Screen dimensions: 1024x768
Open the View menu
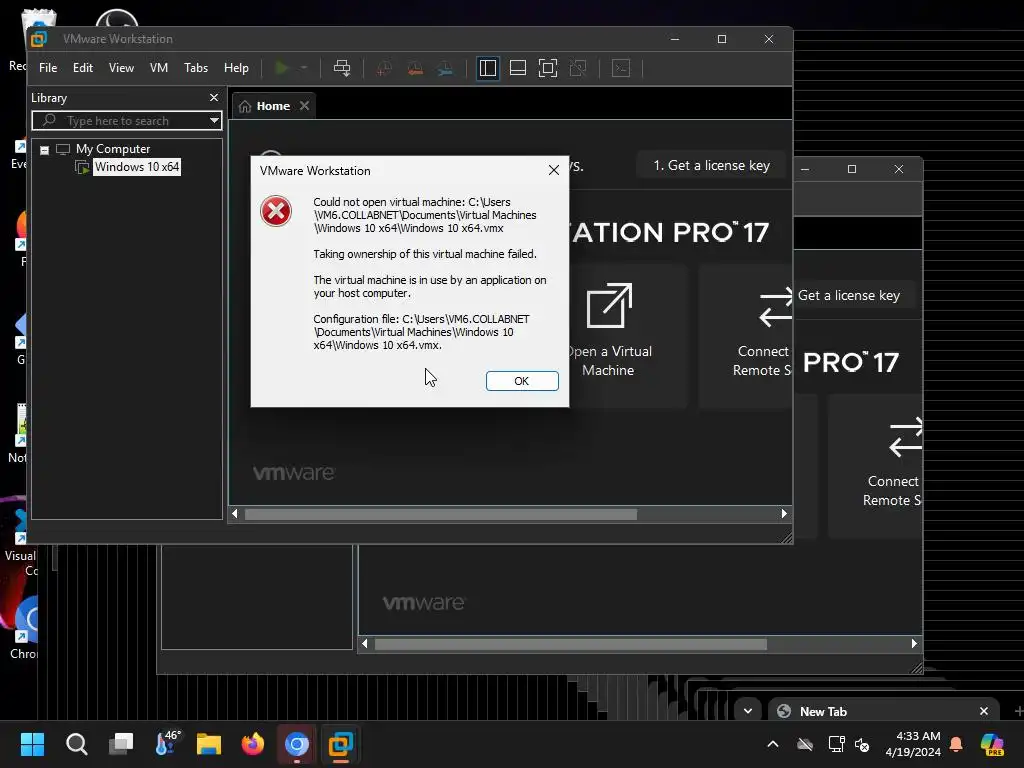(x=121, y=68)
